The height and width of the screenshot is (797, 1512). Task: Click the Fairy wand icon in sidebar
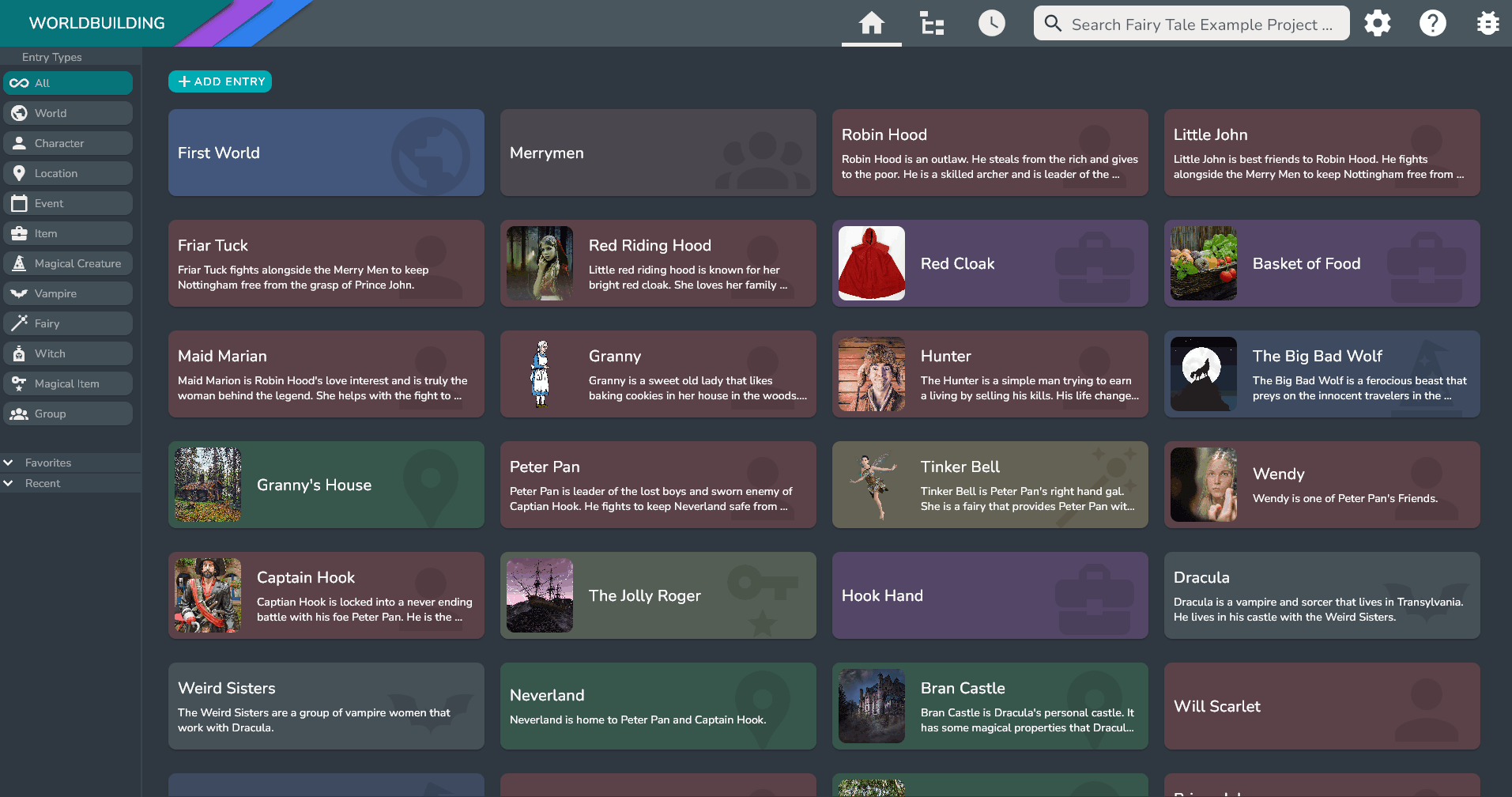(19, 323)
